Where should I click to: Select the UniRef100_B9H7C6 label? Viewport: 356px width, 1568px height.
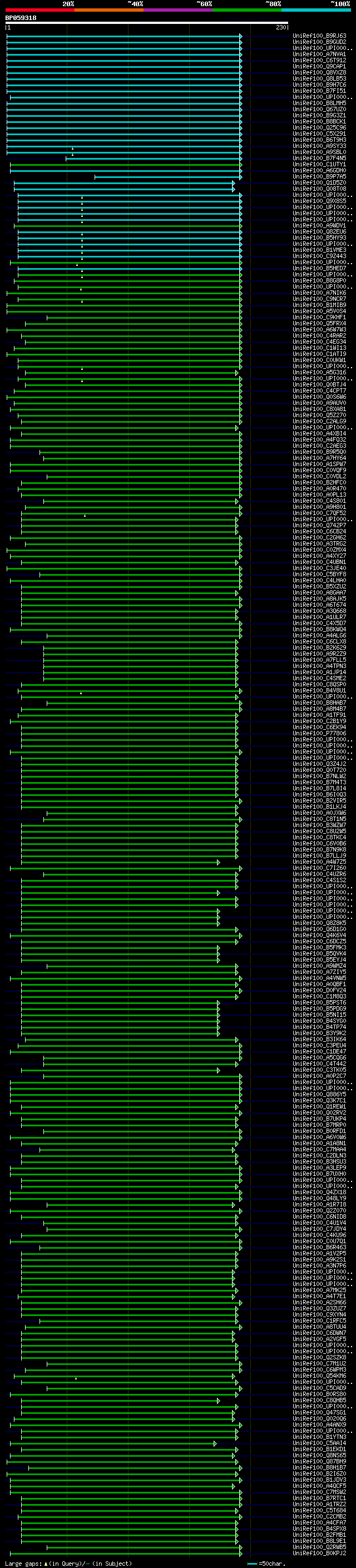[319, 85]
